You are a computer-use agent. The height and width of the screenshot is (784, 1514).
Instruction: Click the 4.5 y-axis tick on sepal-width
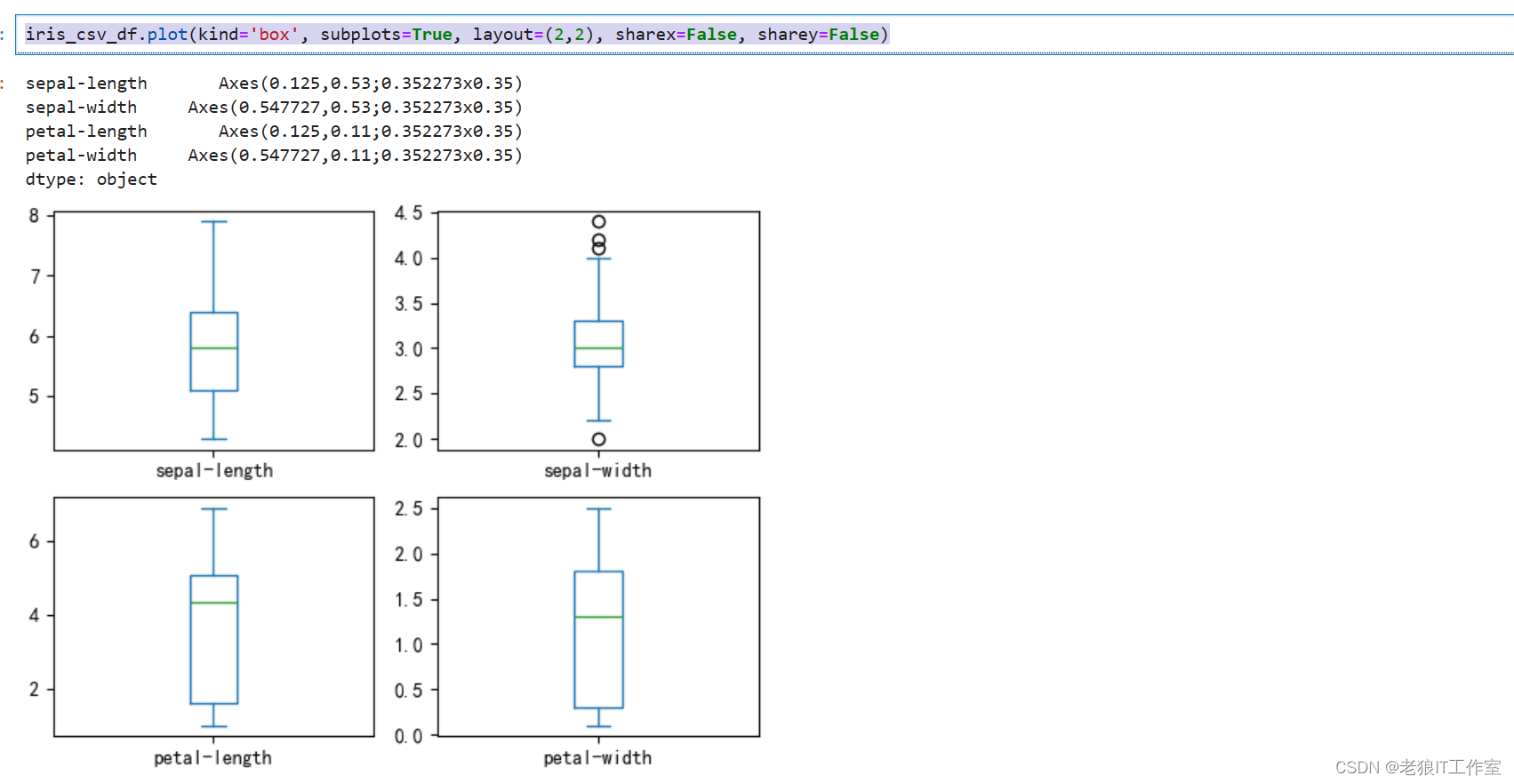(409, 213)
